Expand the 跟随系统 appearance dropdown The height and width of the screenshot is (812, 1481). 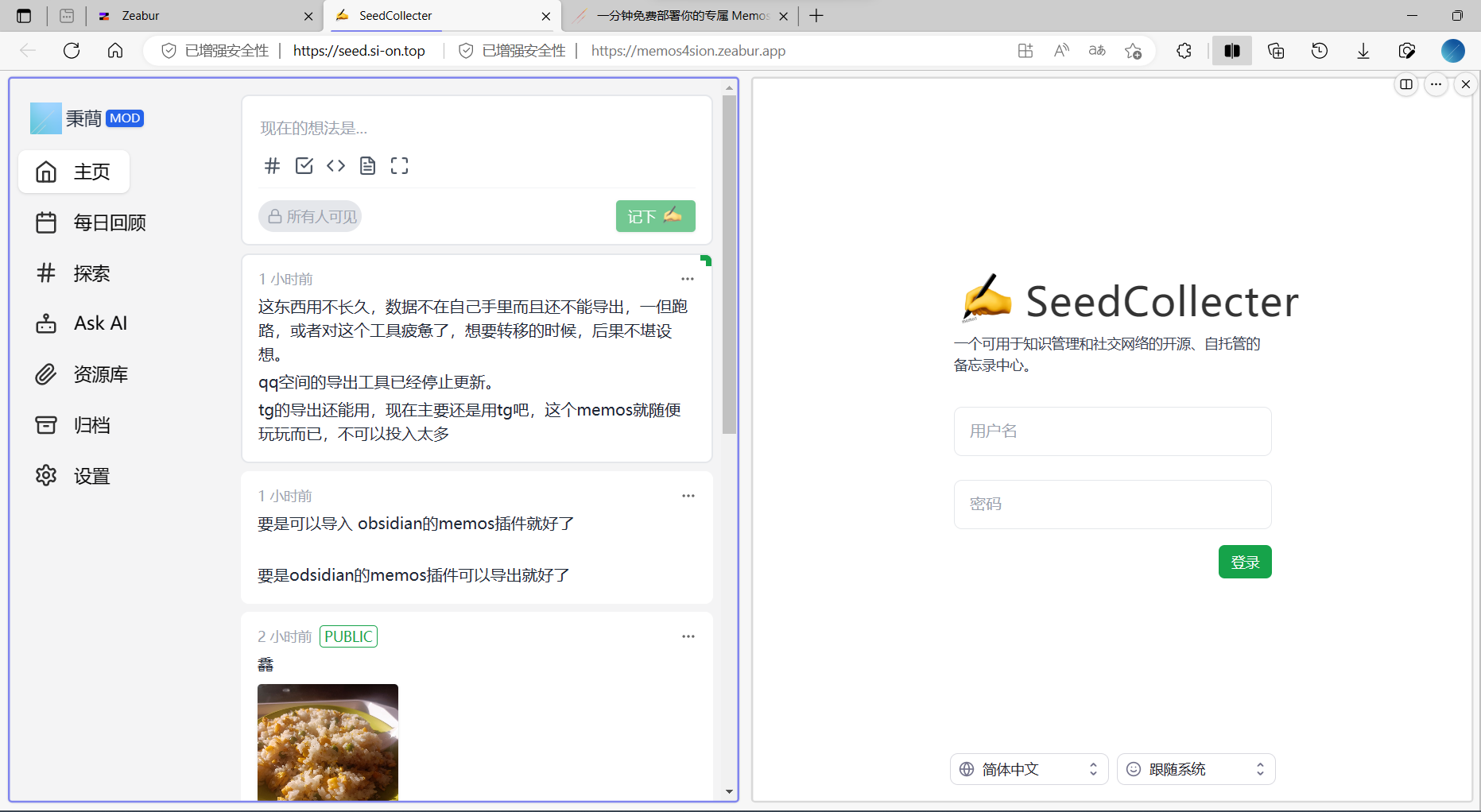tap(1196, 769)
